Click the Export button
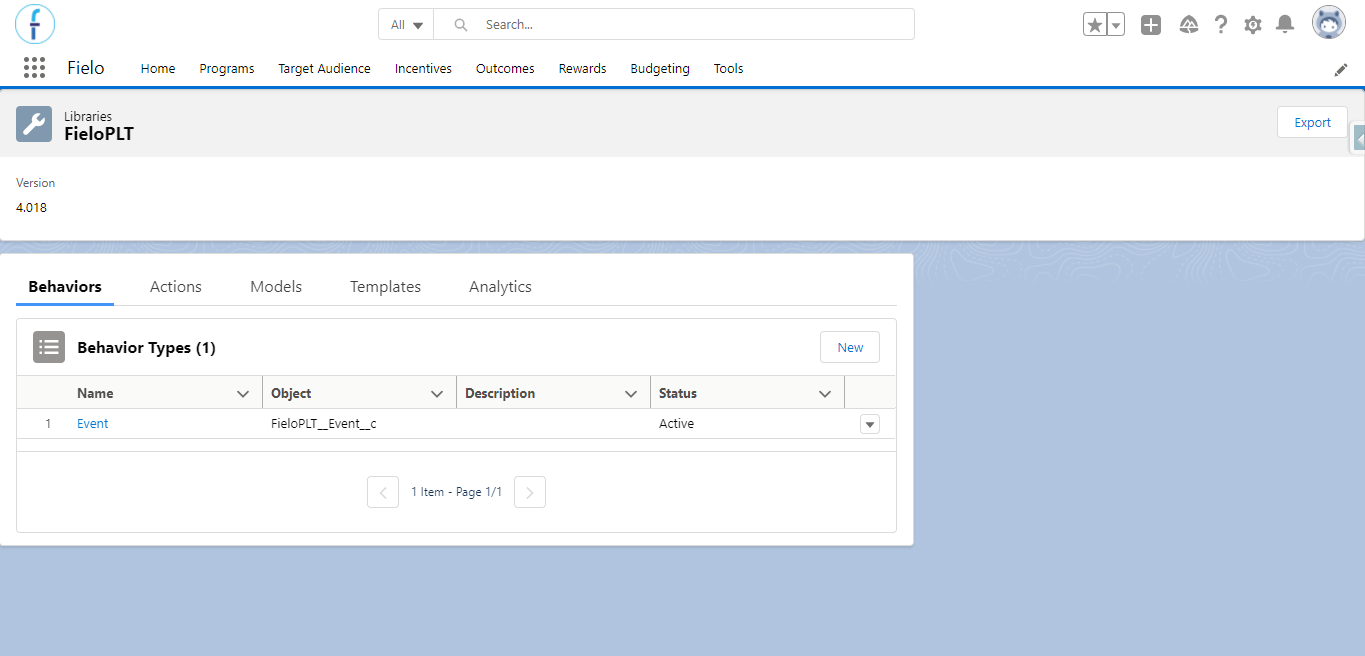 coord(1312,122)
